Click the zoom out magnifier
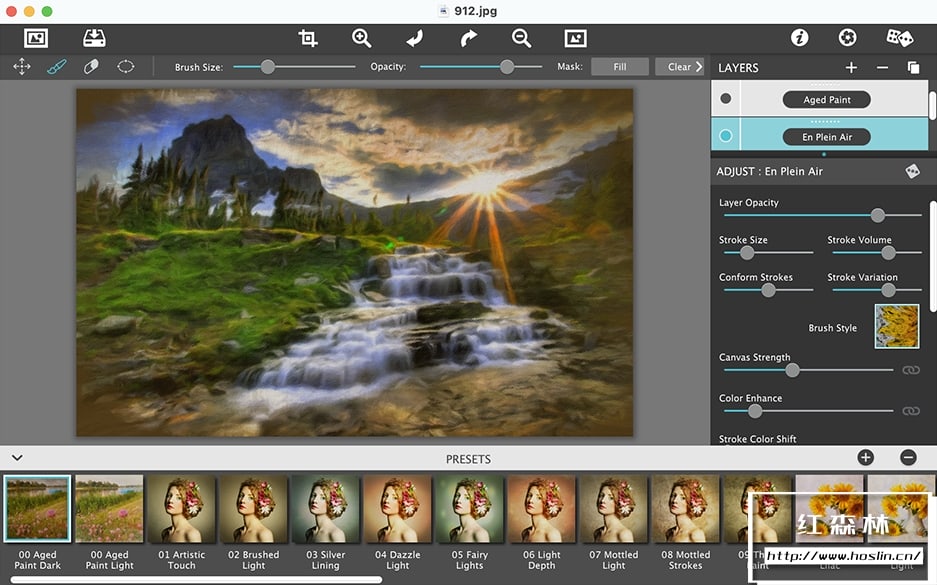Viewport: 937px width, 585px height. coord(521,38)
